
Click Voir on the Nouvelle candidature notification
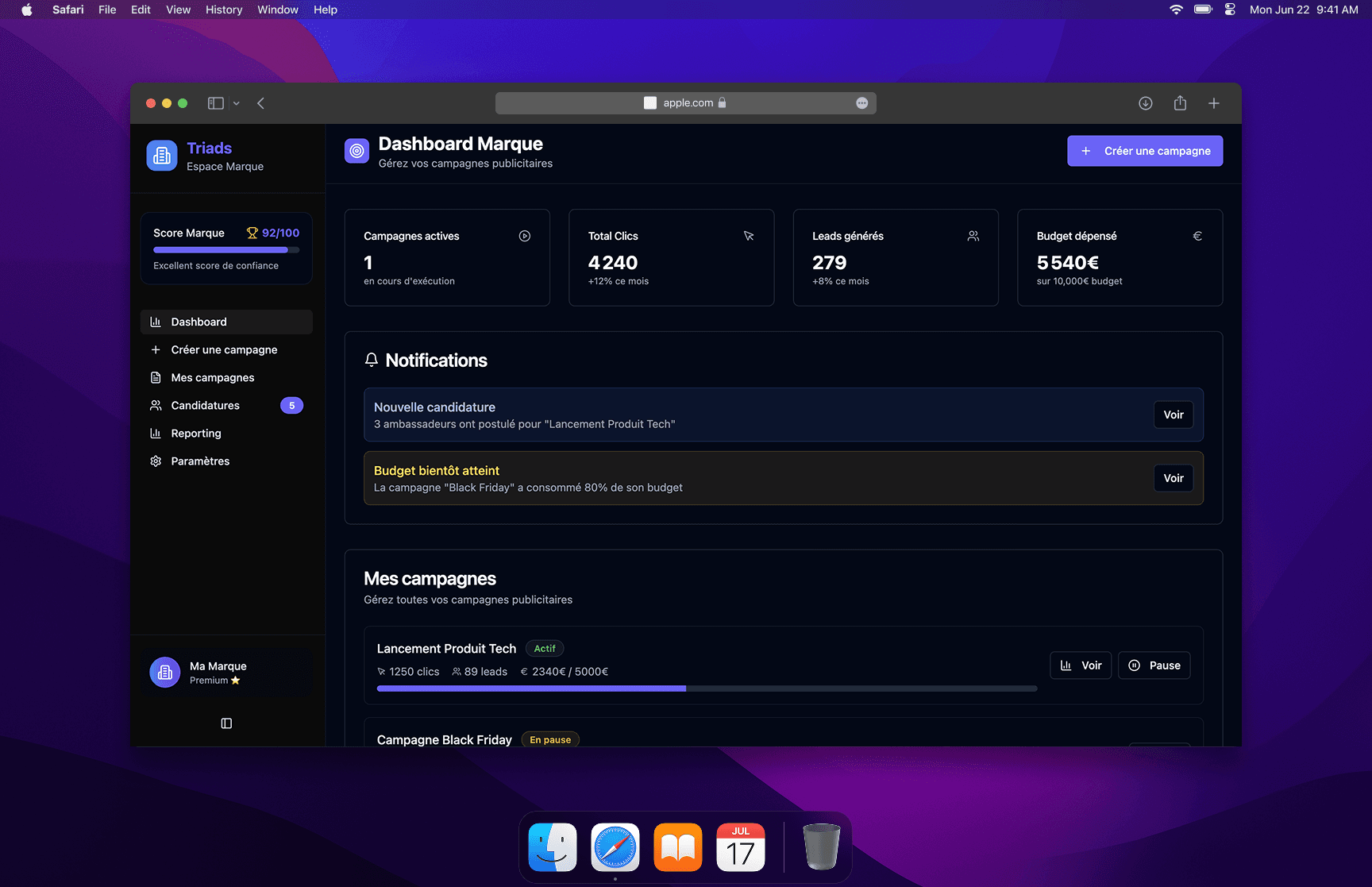pos(1173,415)
